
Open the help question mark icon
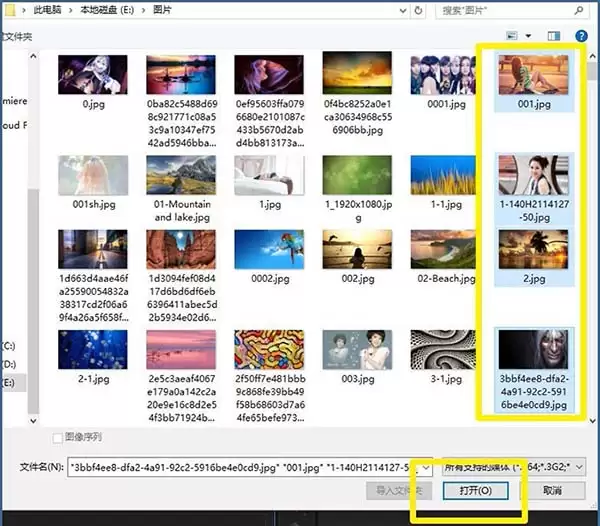pos(581,36)
